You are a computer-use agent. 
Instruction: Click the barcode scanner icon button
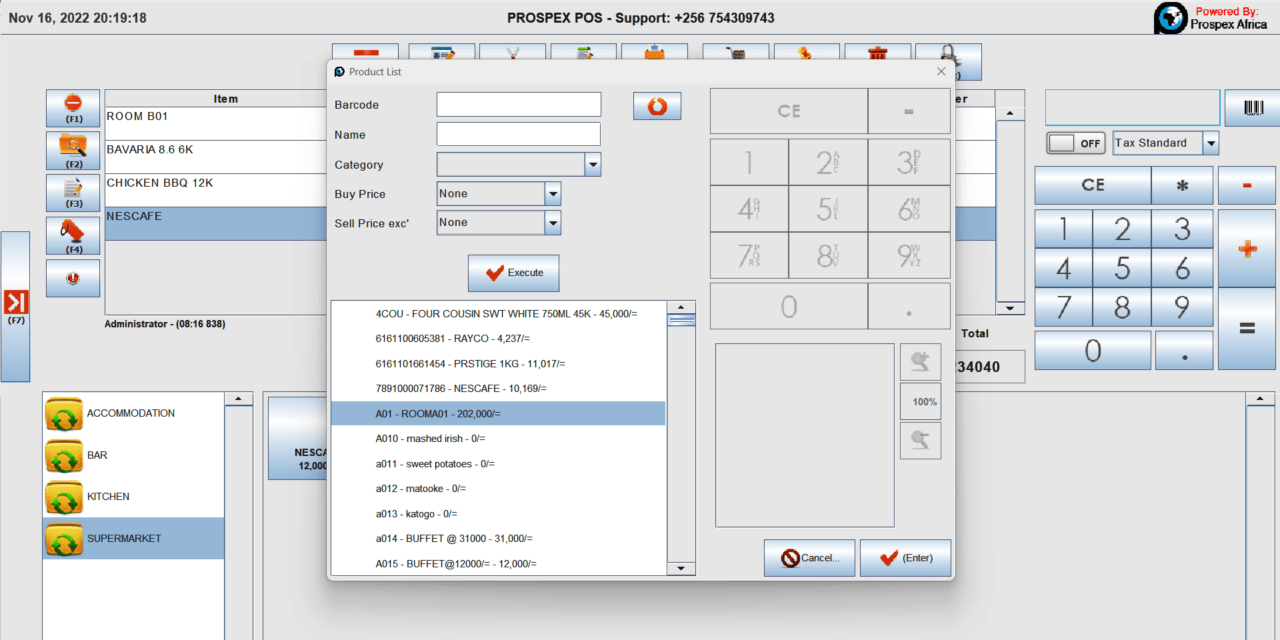1253,108
